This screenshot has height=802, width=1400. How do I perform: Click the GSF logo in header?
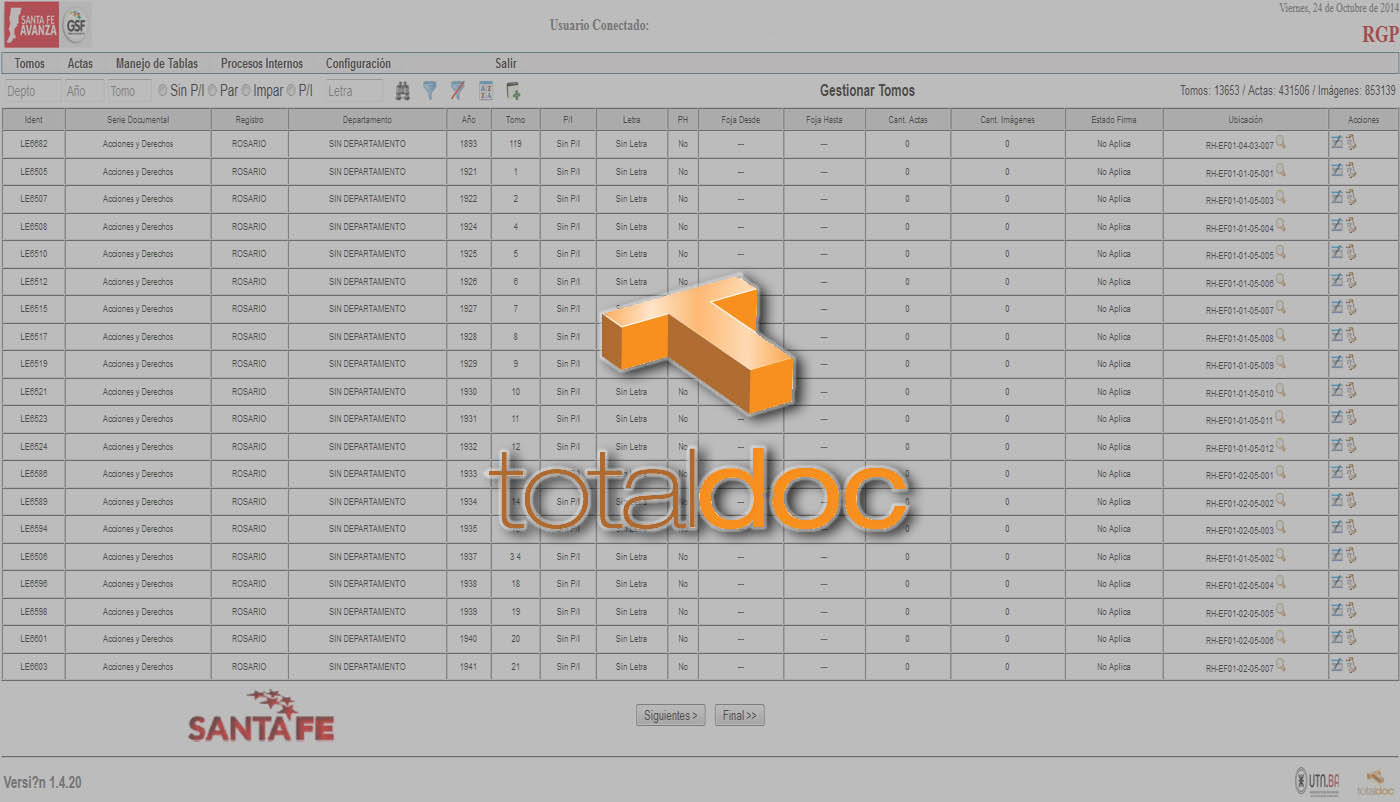(x=76, y=25)
